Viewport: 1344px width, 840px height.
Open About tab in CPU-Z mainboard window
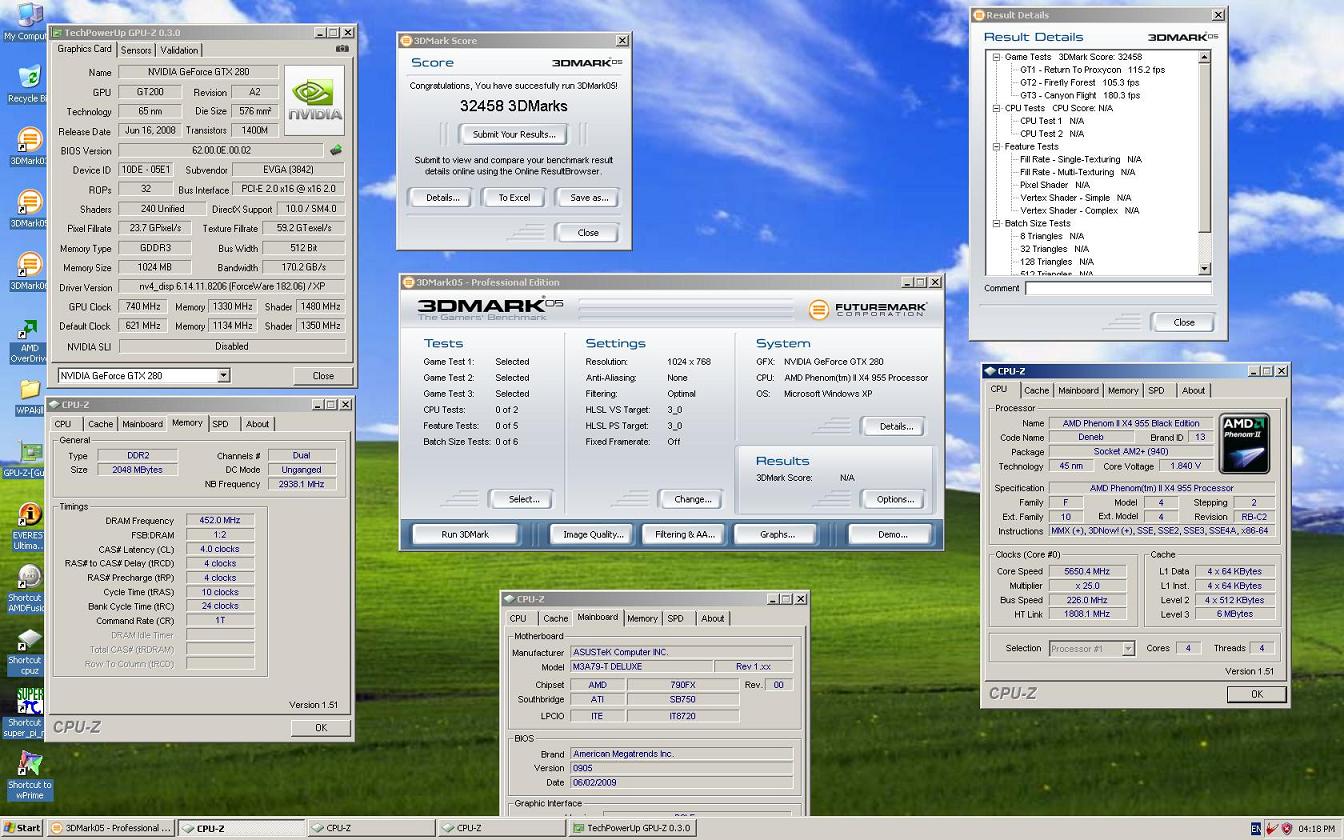click(x=712, y=618)
